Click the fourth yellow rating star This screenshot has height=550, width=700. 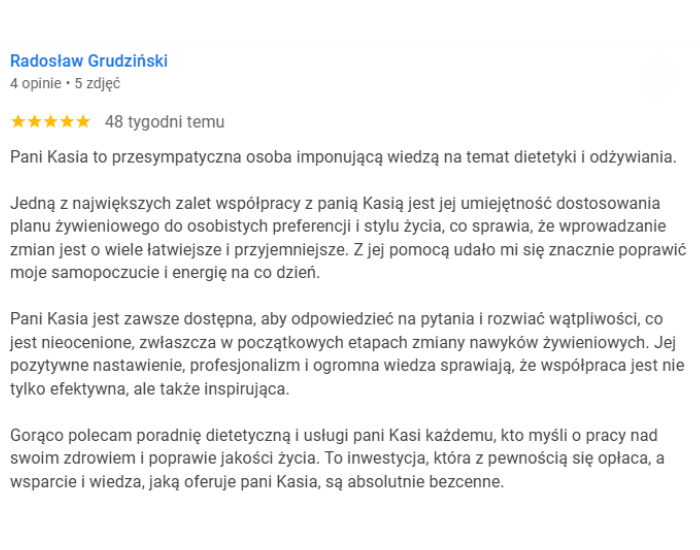(x=67, y=121)
